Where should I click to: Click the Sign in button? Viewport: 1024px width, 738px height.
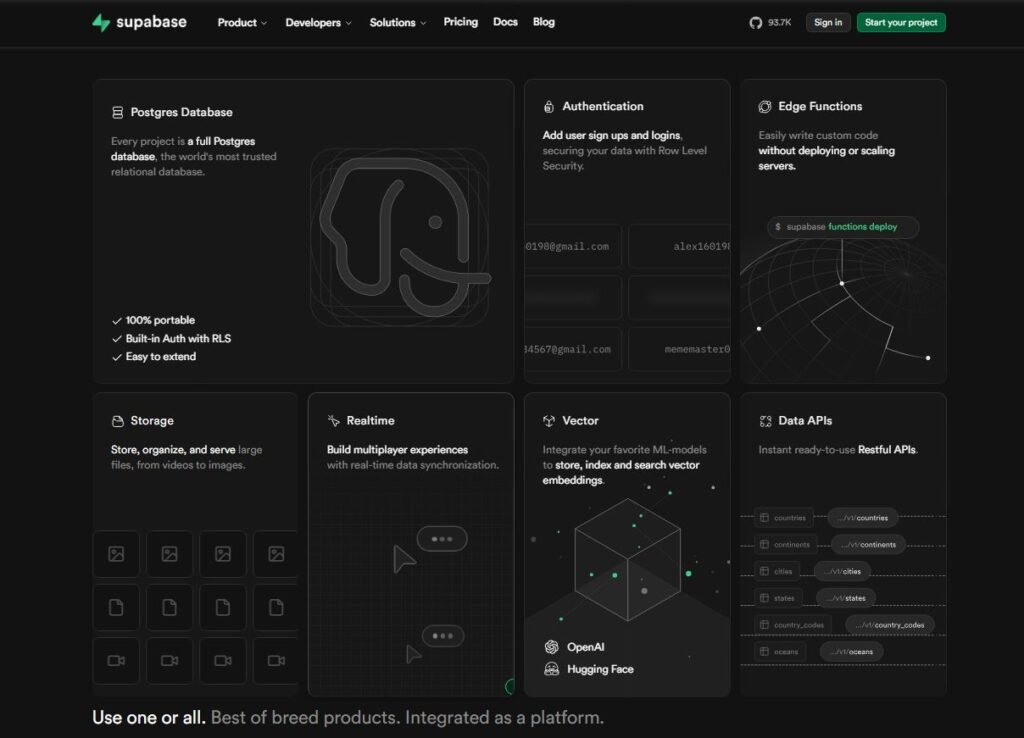pyautogui.click(x=828, y=21)
